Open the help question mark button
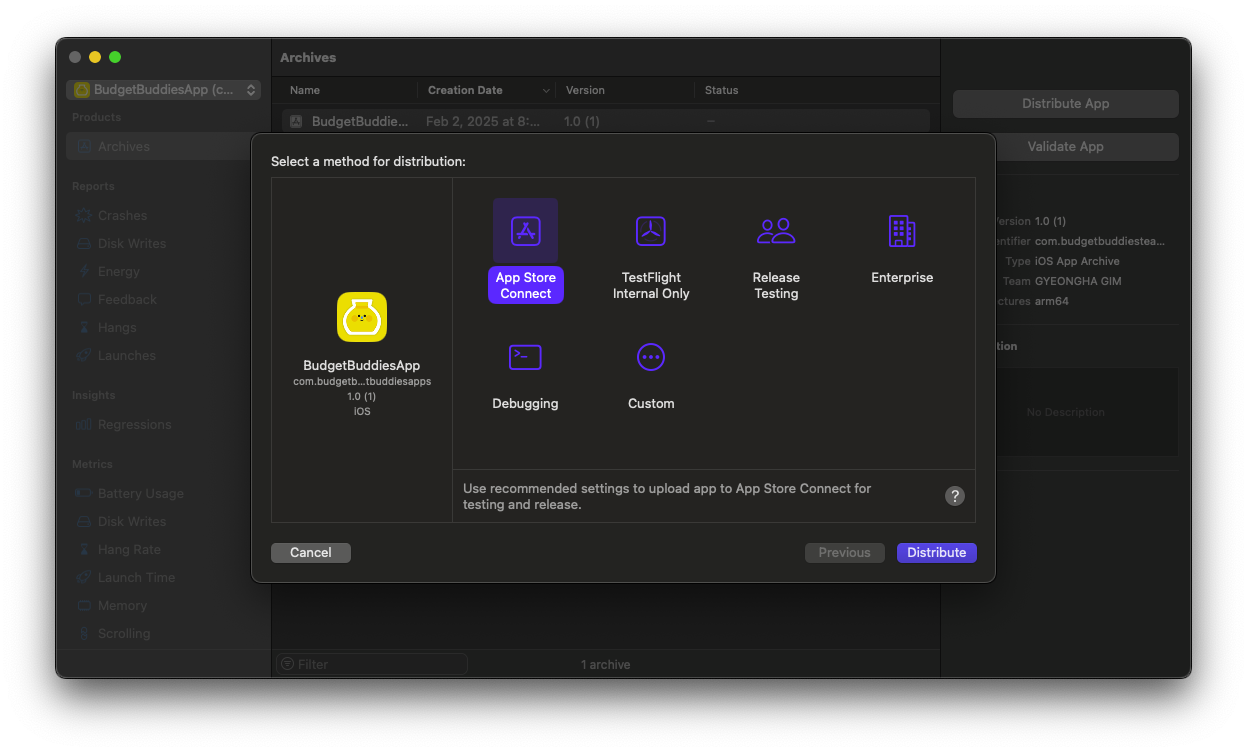 [x=955, y=496]
